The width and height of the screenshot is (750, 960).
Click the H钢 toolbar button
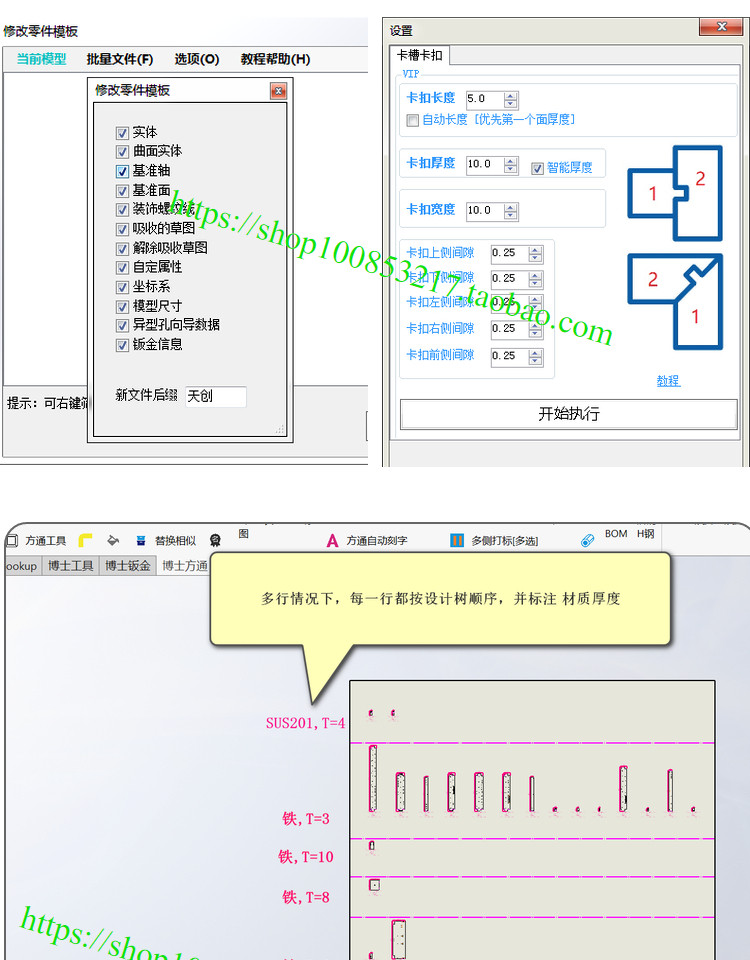click(645, 534)
